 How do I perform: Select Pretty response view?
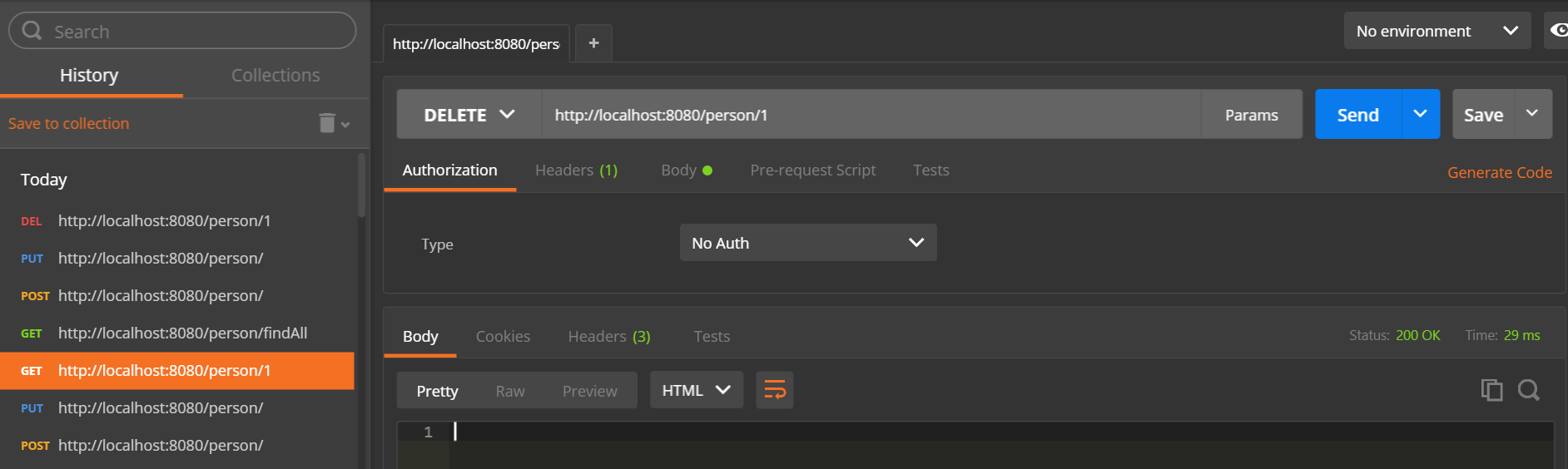coord(437,391)
